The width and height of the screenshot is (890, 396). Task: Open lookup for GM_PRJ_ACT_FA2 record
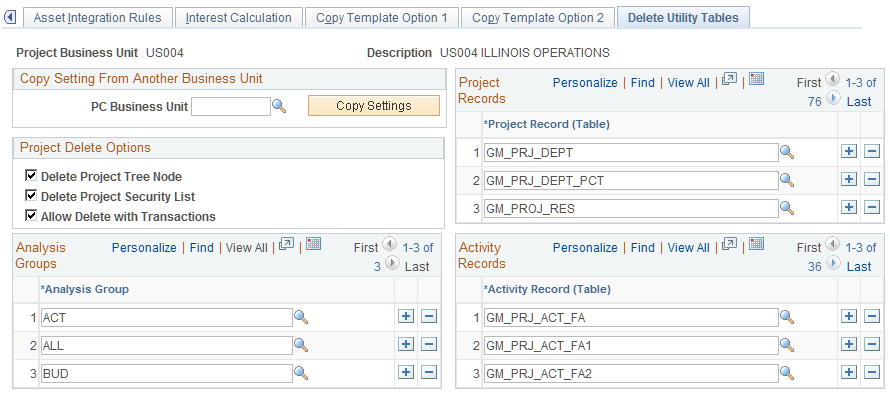[787, 373]
